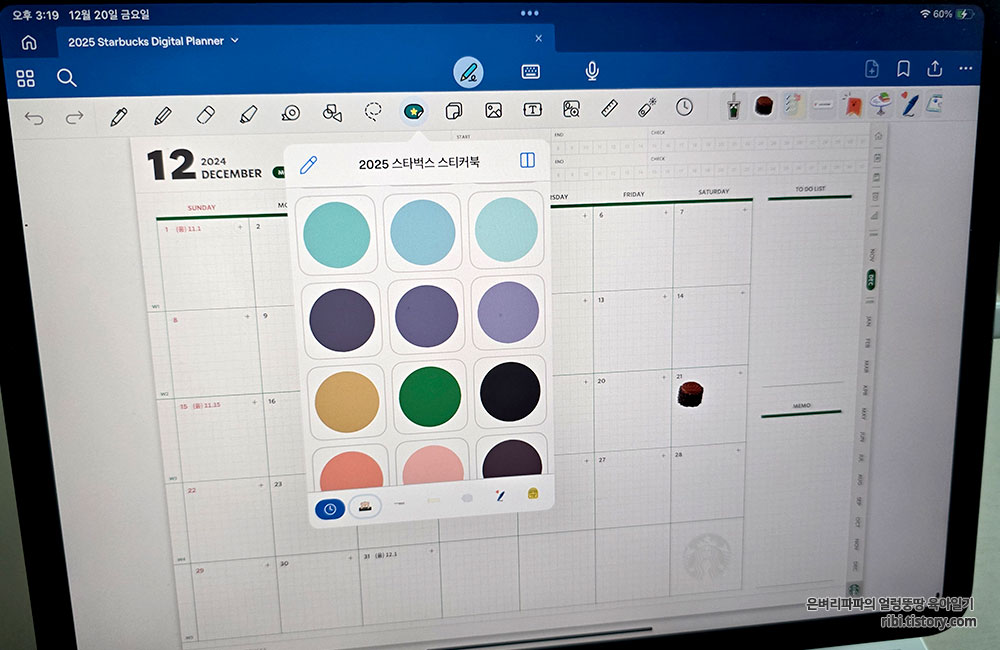Select the Eraser tool
The height and width of the screenshot is (650, 1000).
[206, 115]
